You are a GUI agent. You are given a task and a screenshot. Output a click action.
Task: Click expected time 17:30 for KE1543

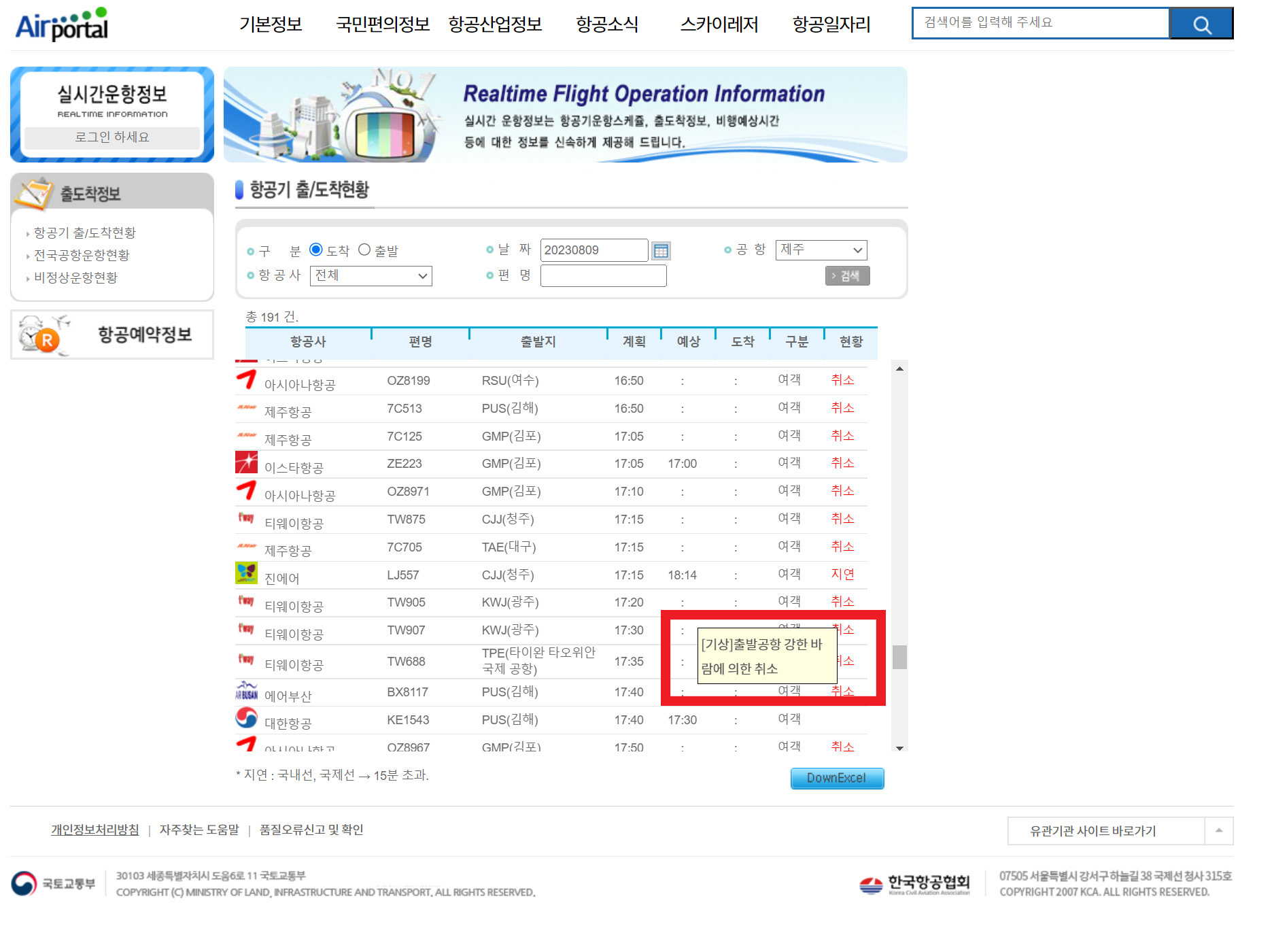683,720
